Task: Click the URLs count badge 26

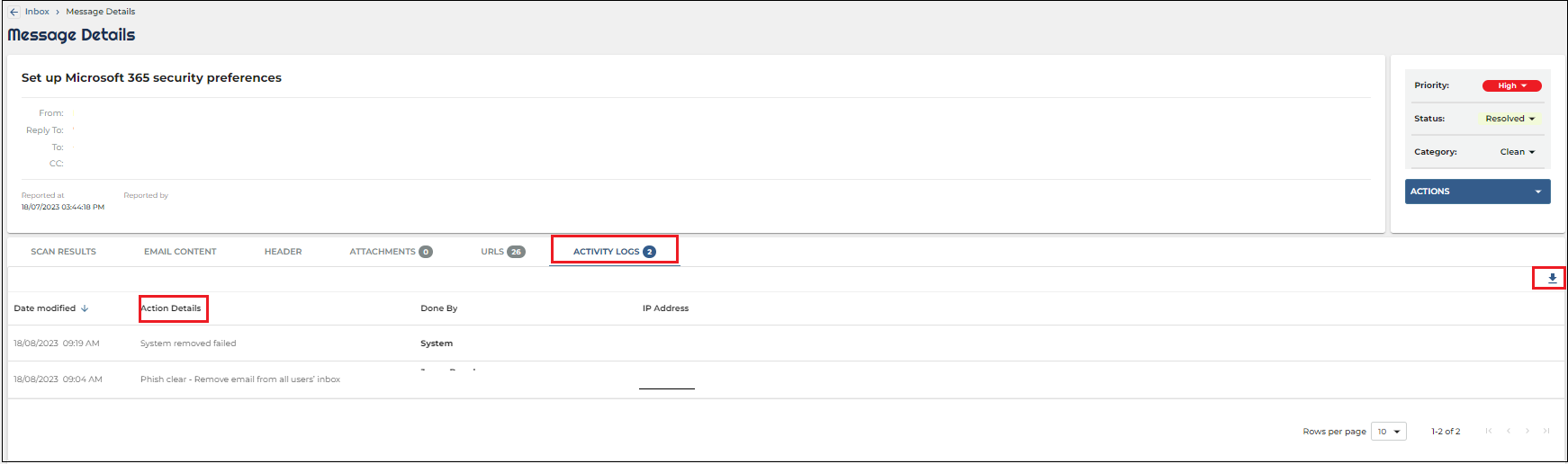Action: click(516, 252)
